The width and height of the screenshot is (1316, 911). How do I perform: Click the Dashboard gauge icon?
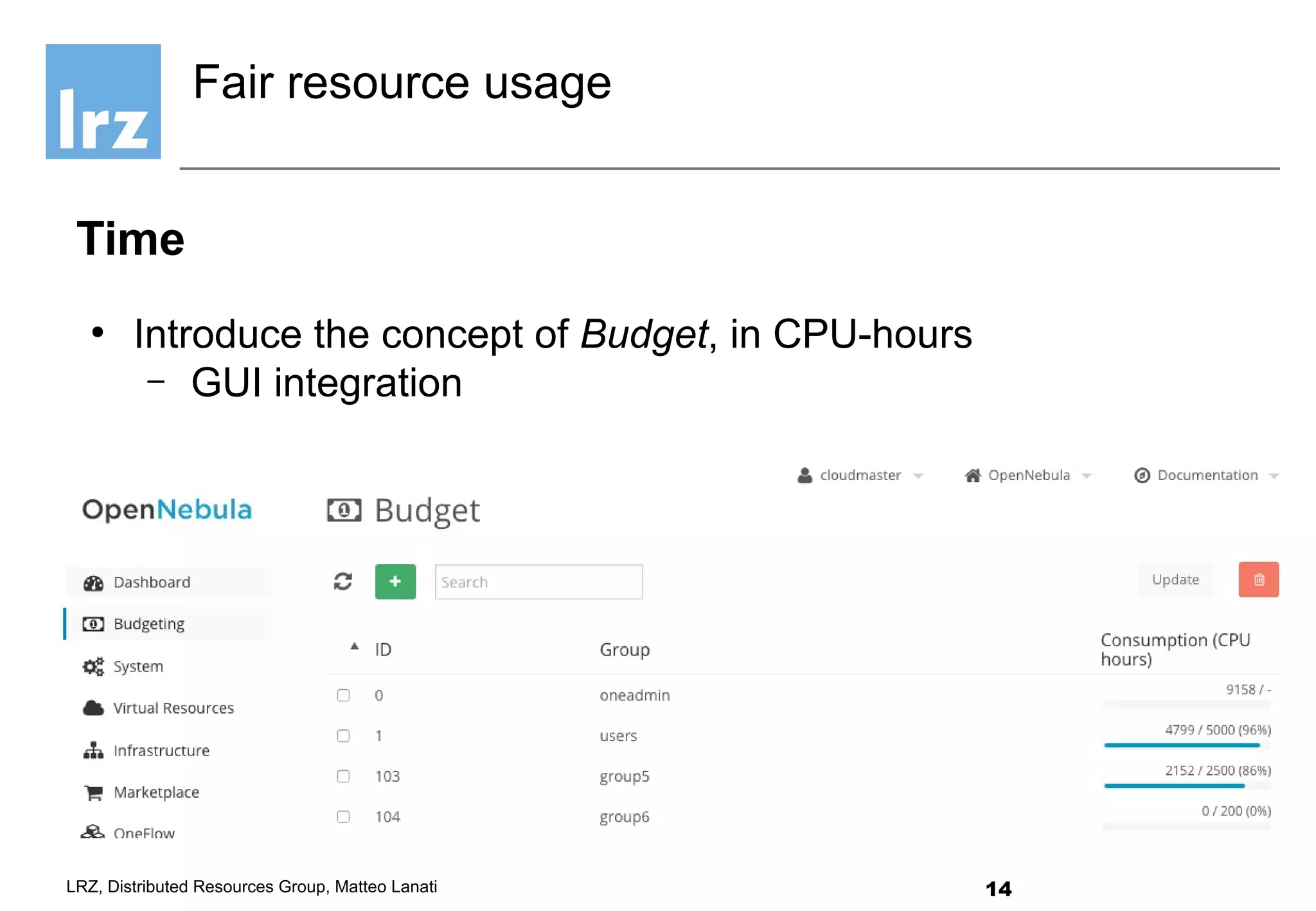pos(93,583)
